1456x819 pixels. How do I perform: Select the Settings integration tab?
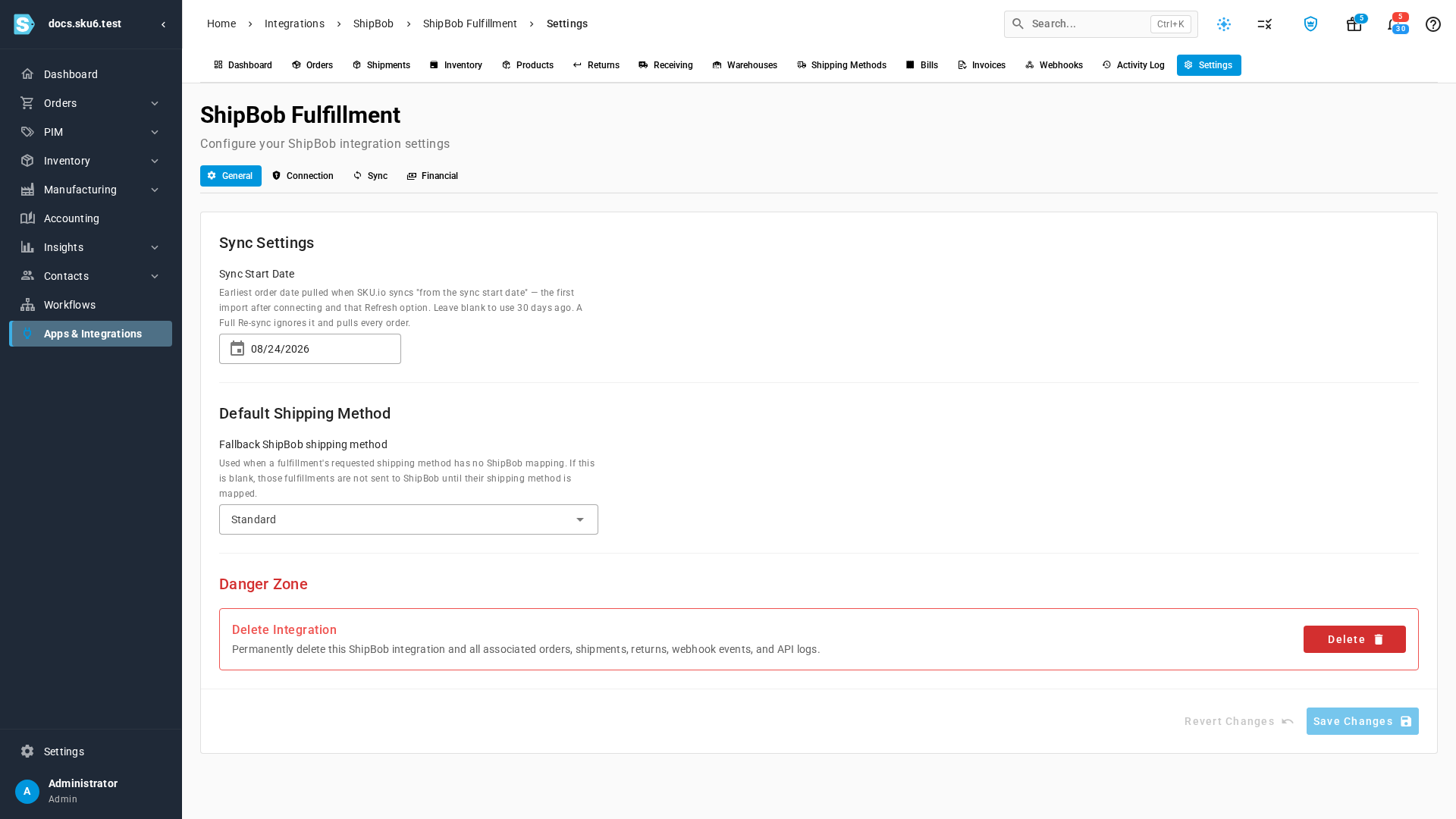click(1209, 65)
